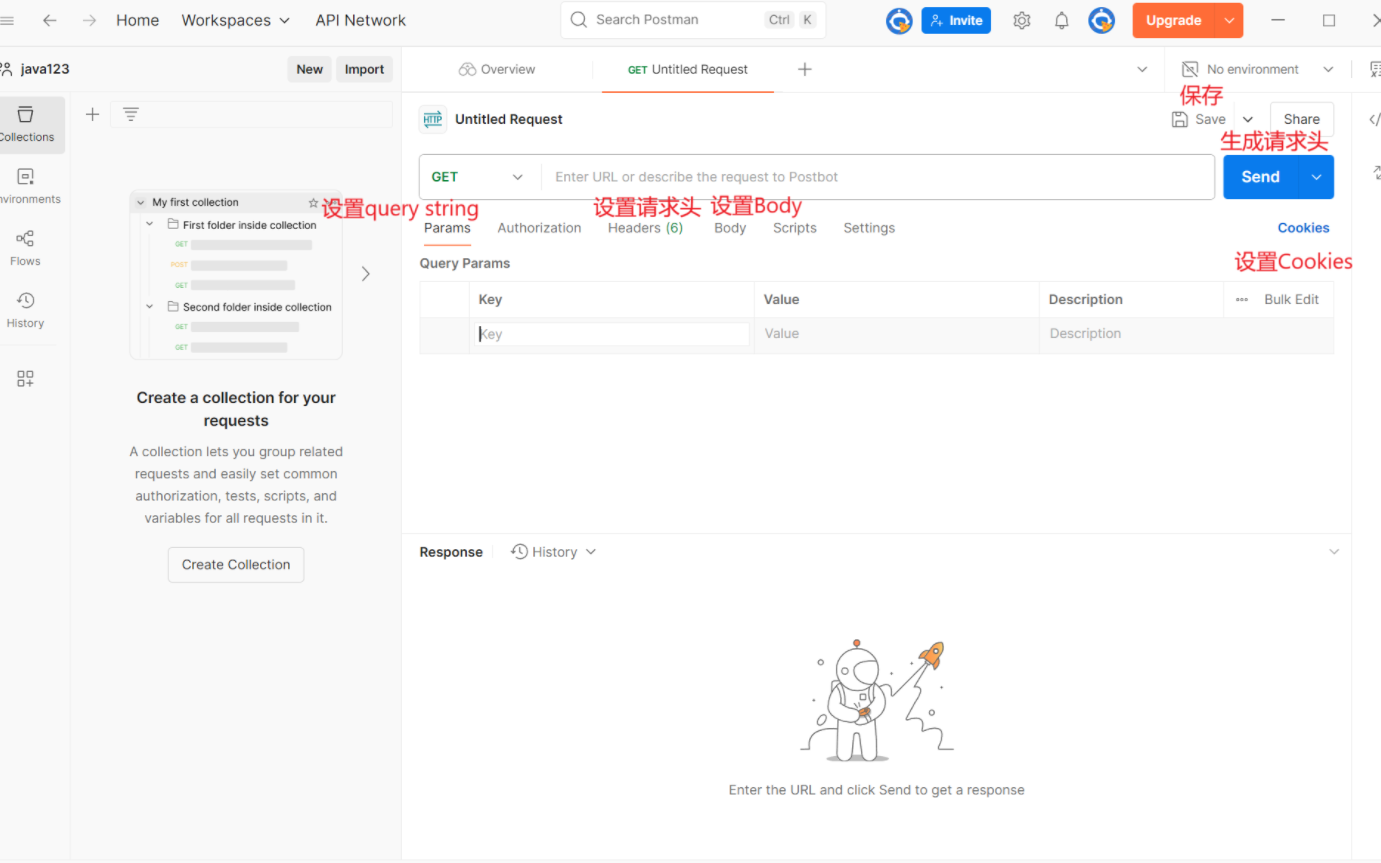Open the configure sidebar apps icon
Viewport: 1381px width, 863px height.
coord(26,379)
